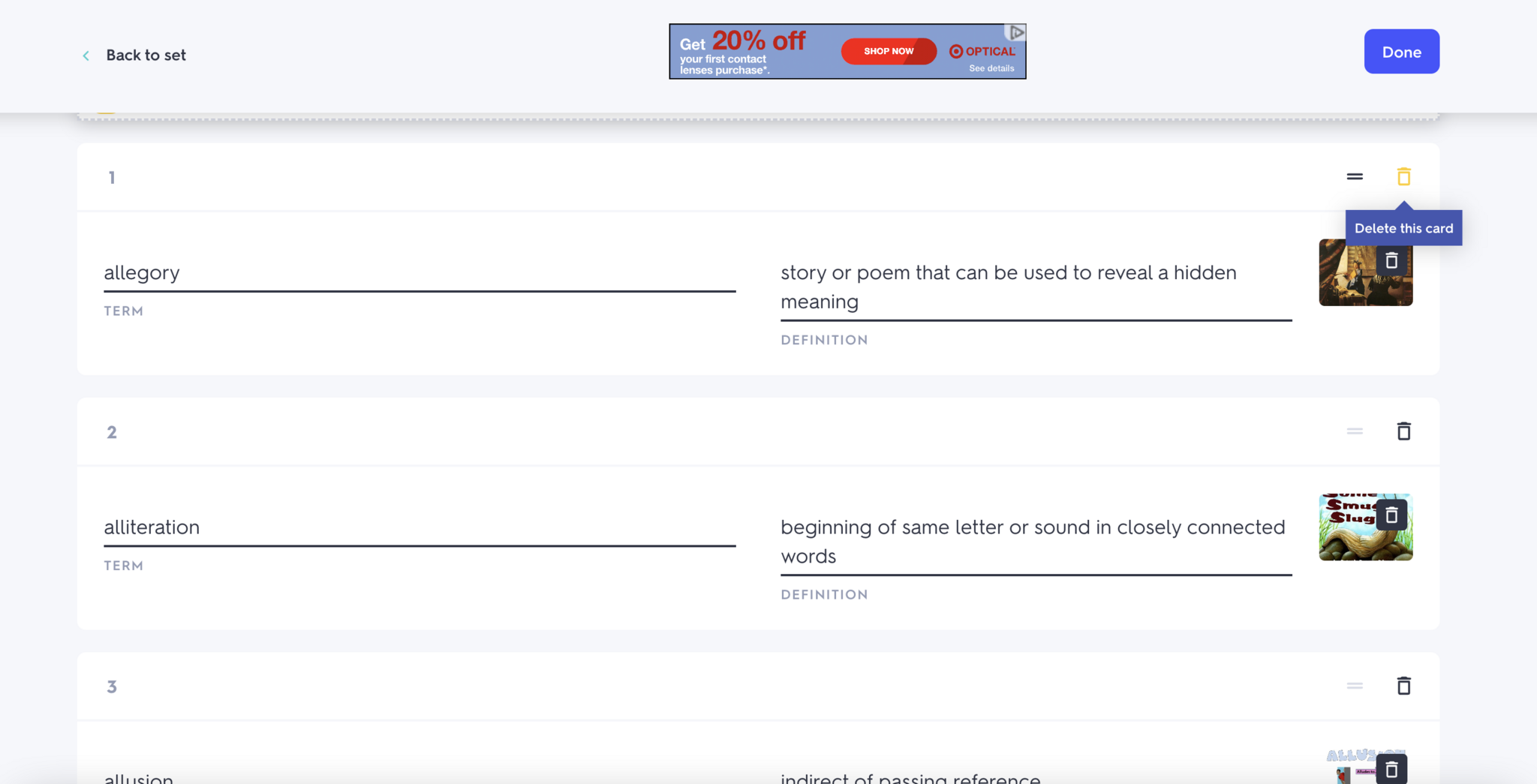Go back via Back to set link

[146, 56]
